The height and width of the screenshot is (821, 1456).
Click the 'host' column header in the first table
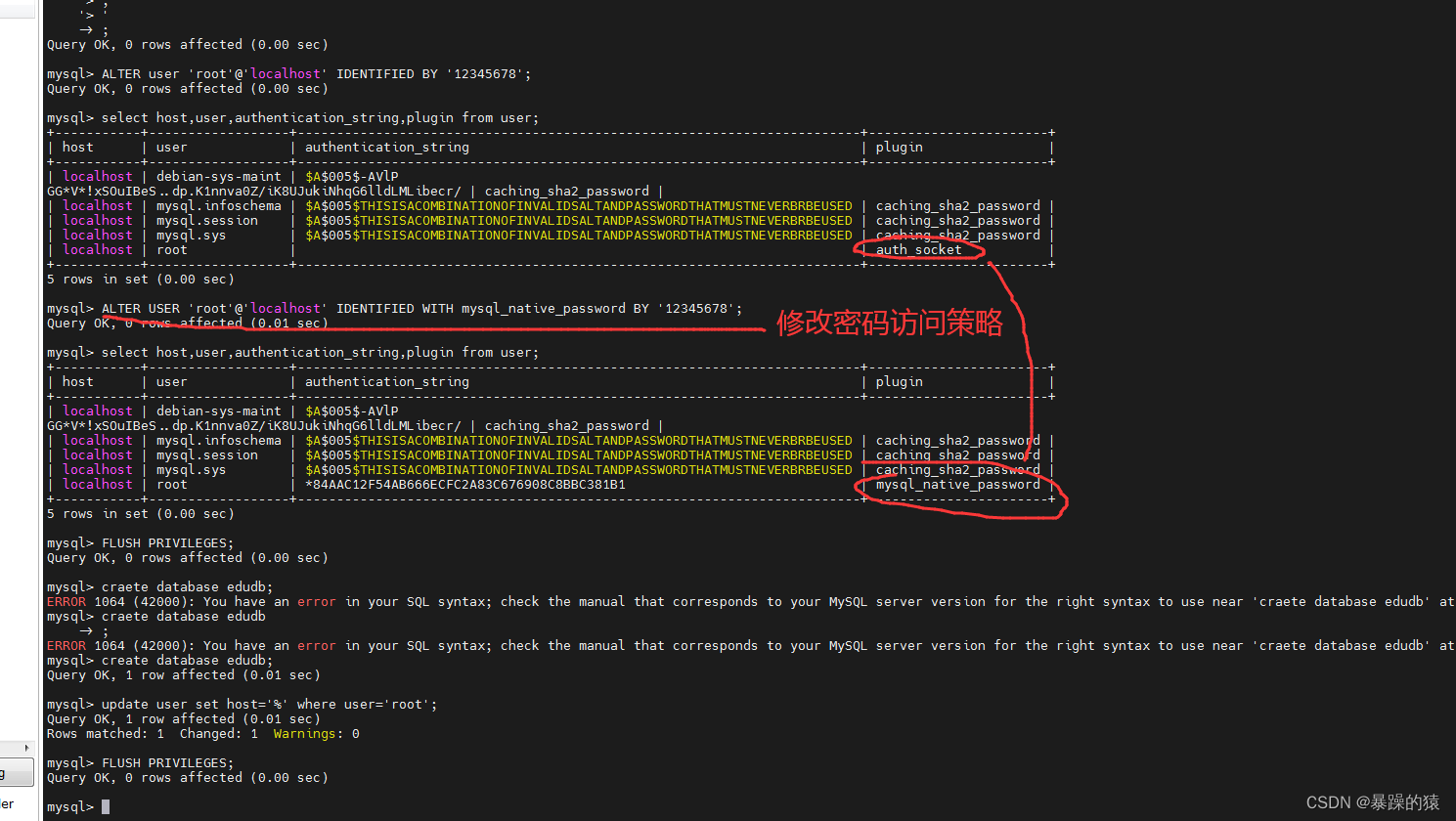click(78, 148)
